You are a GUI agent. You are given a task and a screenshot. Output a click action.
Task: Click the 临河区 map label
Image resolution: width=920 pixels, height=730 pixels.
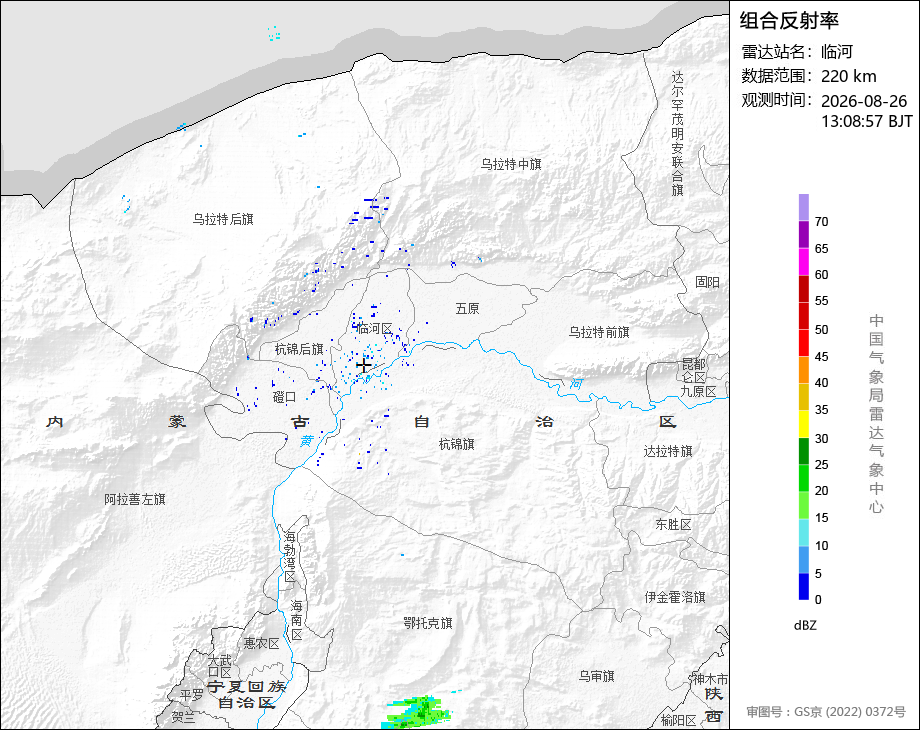[x=374, y=329]
